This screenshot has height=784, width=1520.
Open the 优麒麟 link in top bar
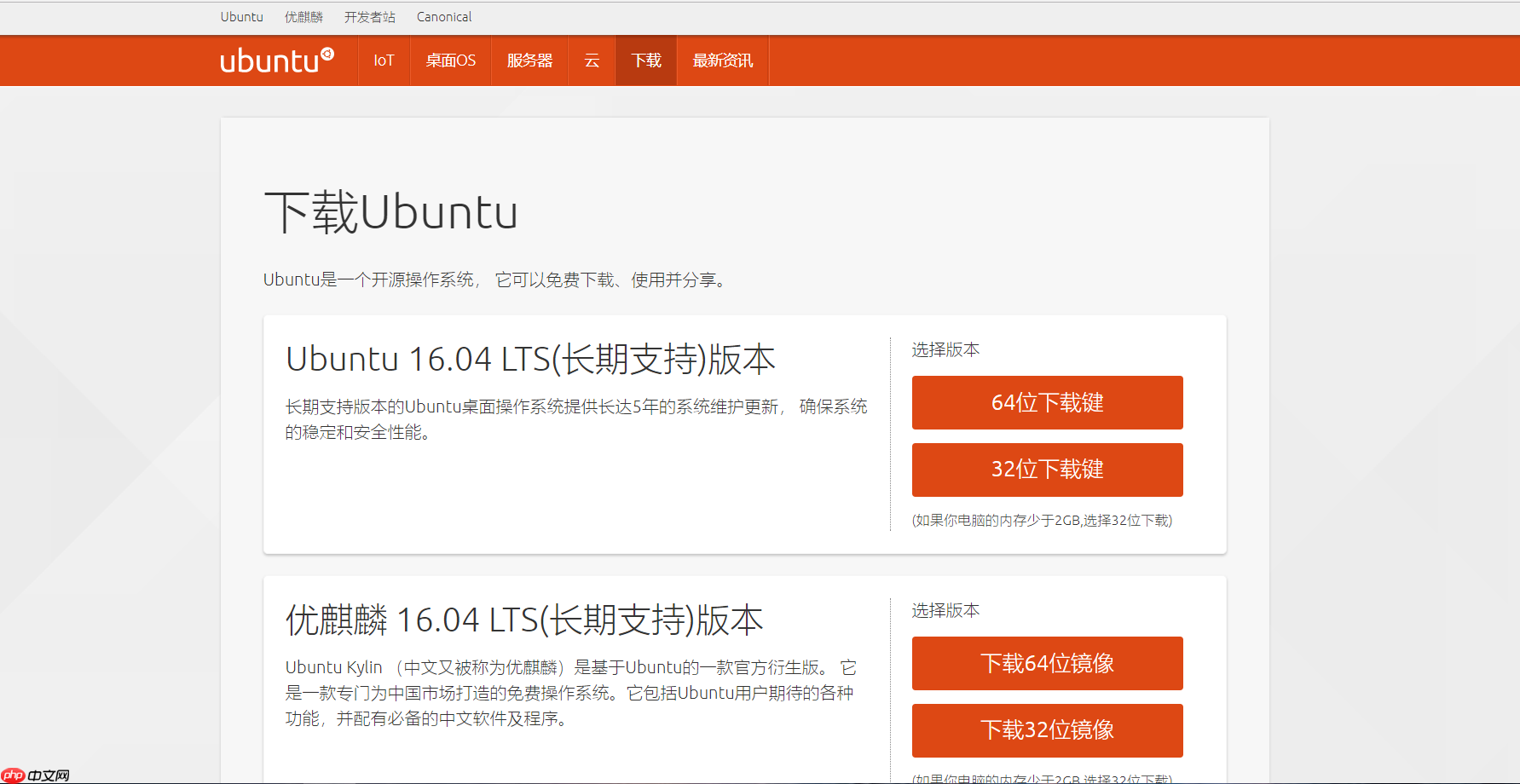click(x=303, y=17)
